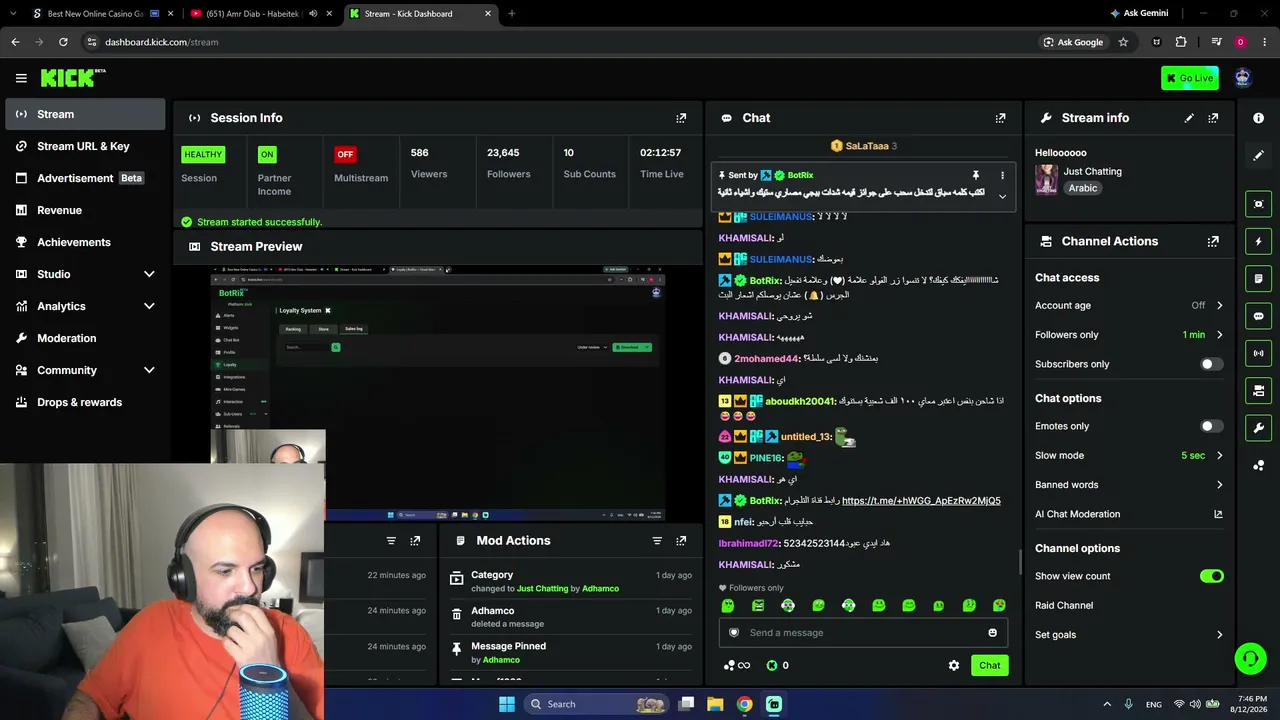Open the Telegram link in chat
The width and height of the screenshot is (1280, 720).
pyautogui.click(x=921, y=501)
